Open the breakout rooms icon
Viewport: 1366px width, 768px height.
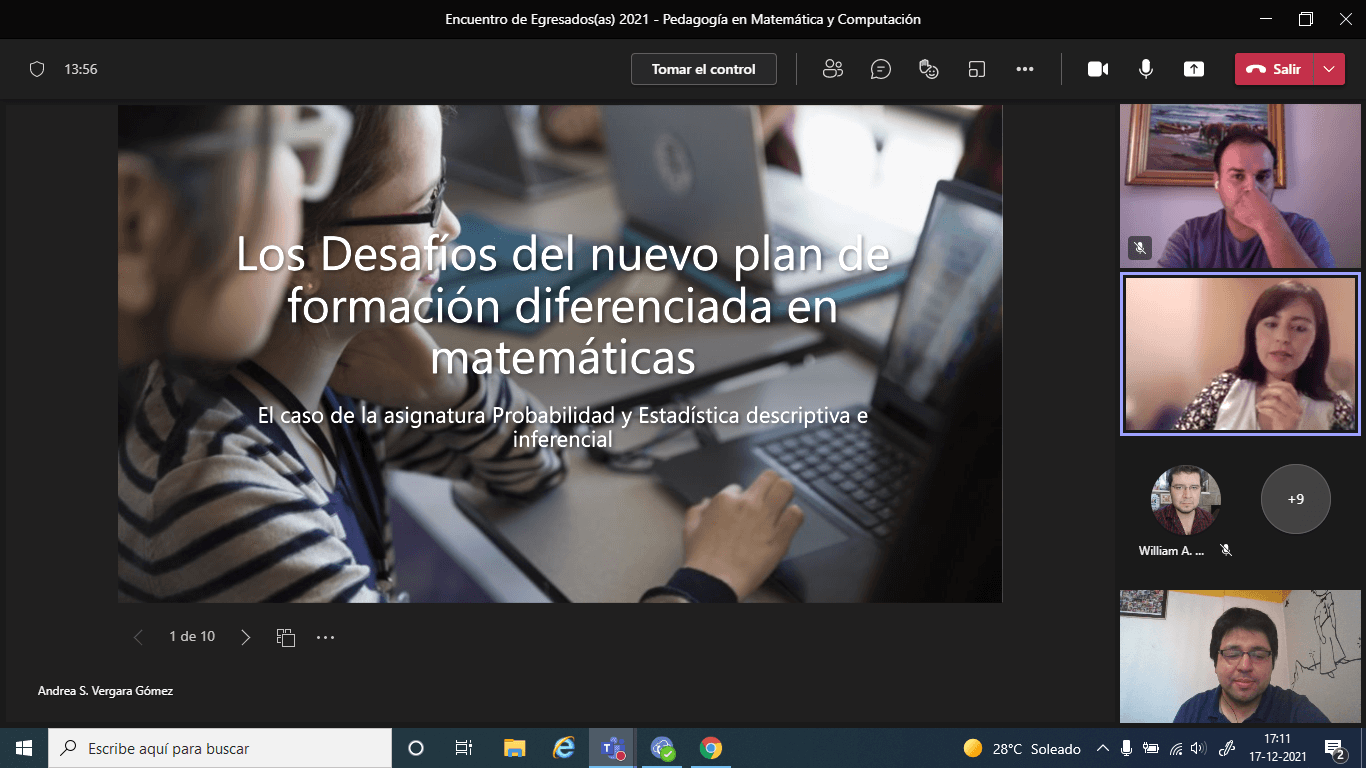click(977, 69)
